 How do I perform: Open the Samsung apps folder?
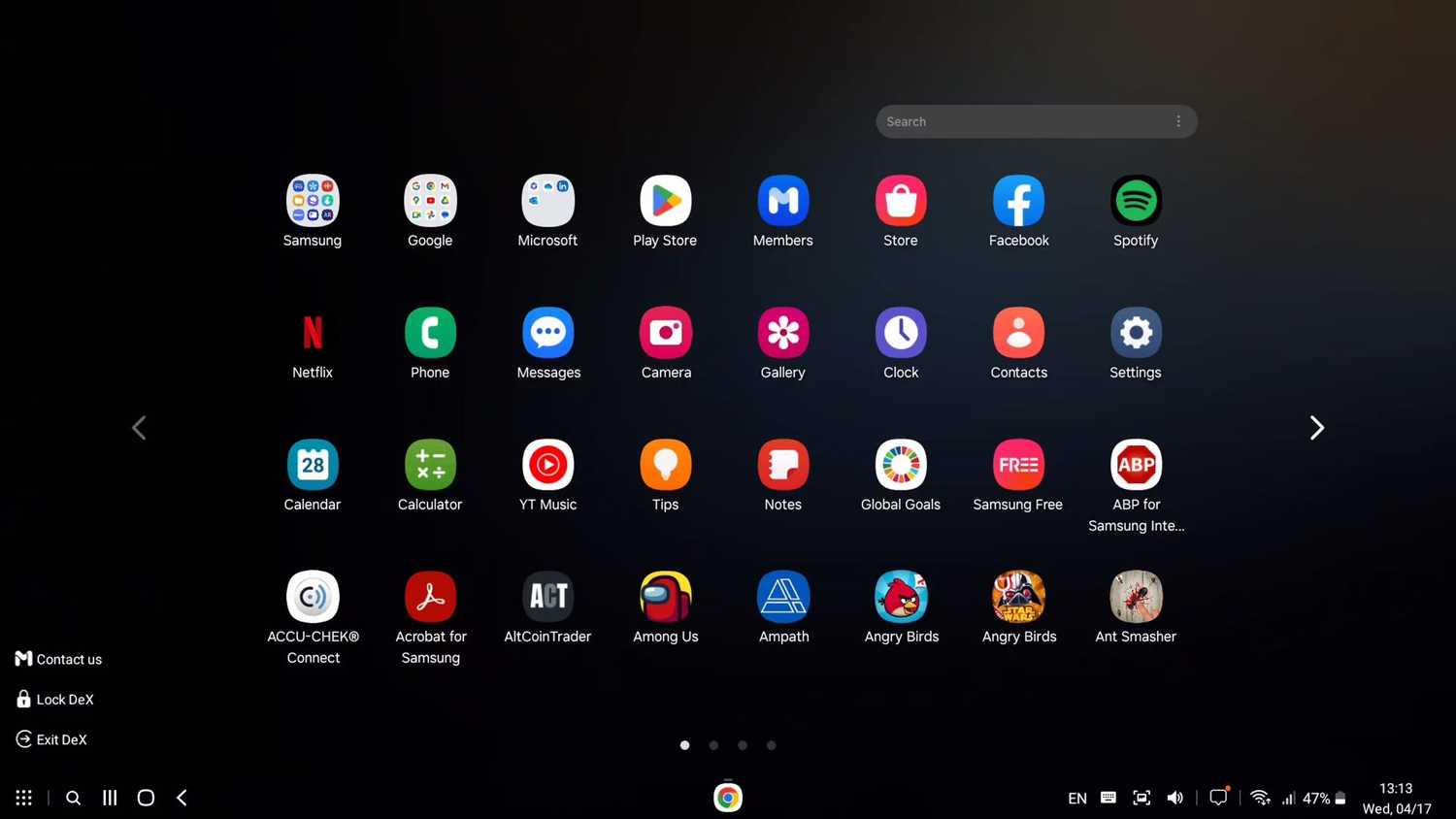coord(312,201)
